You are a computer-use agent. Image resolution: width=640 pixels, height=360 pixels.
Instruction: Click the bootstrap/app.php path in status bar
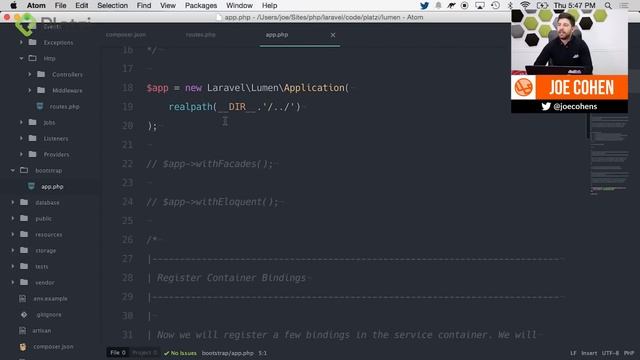(x=228, y=353)
